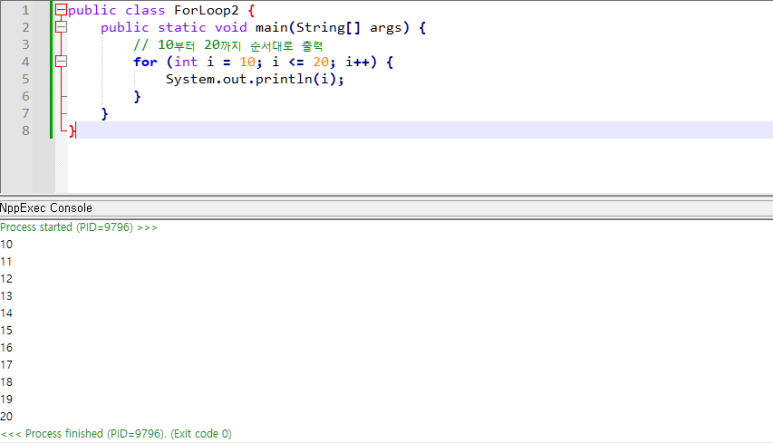Click the main(String[] args) method signature
Image resolution: width=773 pixels, height=443 pixels.
[332, 28]
